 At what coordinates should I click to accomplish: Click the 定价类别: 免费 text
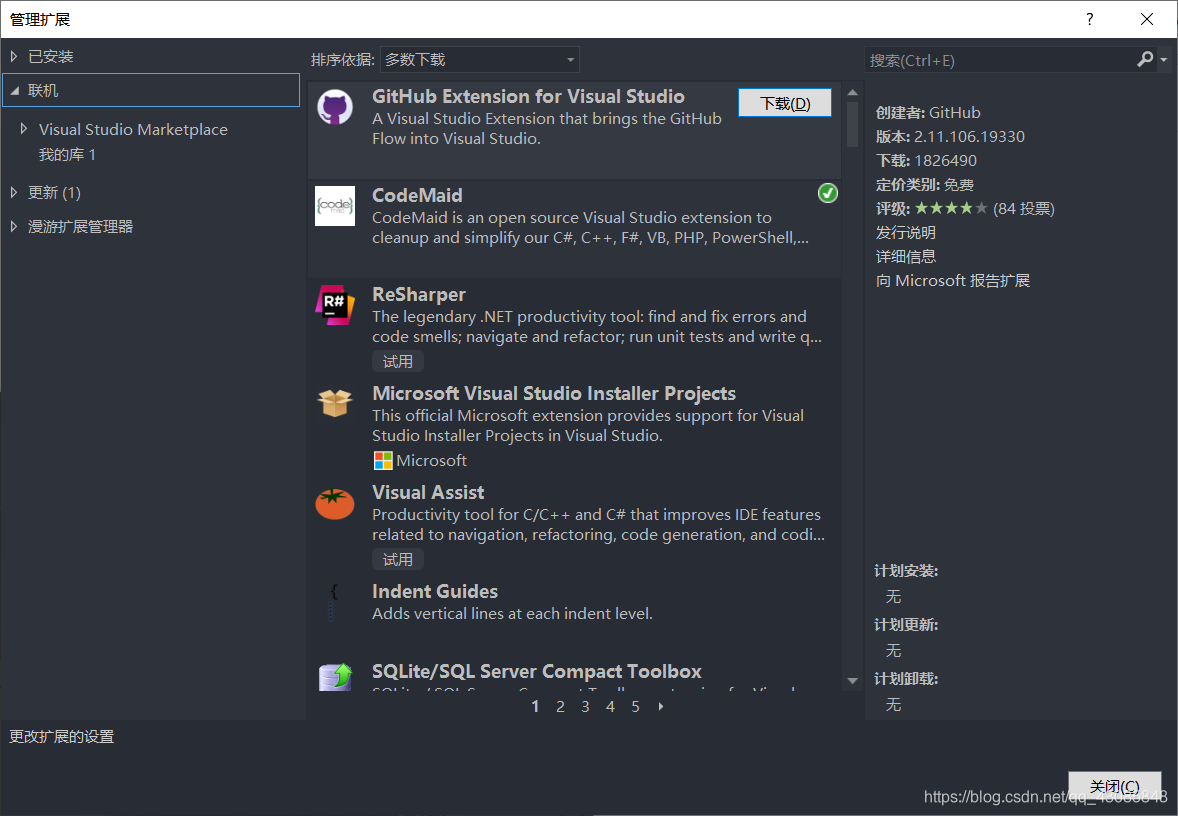pos(924,185)
